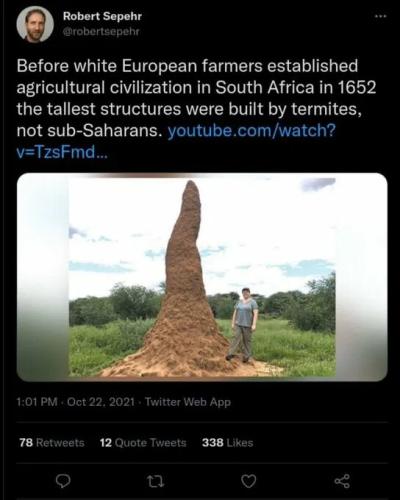Click the person standing in the photo
The height and width of the screenshot is (500, 400).
tap(244, 325)
